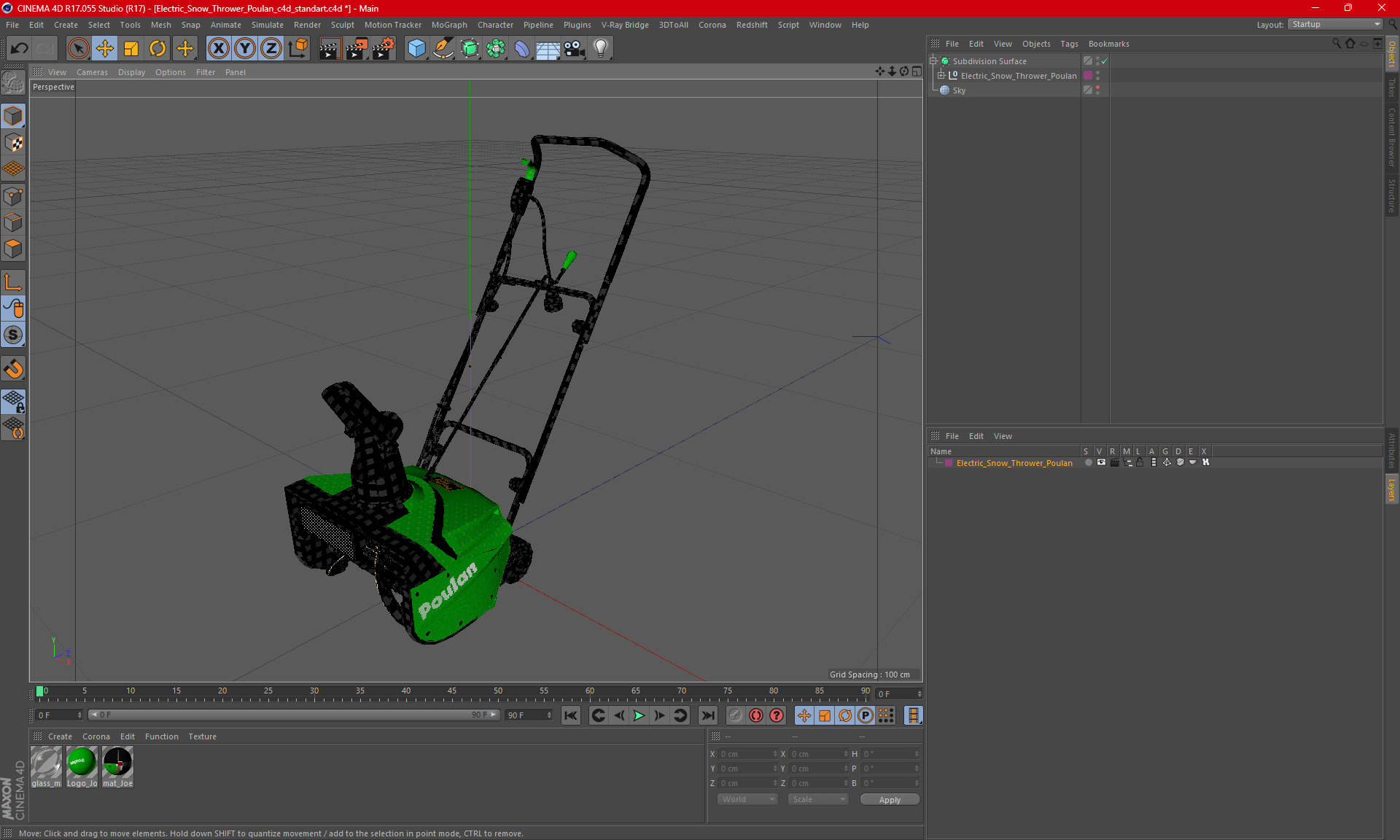The height and width of the screenshot is (840, 1400).
Task: Add a Cube primitive object
Action: tap(416, 49)
